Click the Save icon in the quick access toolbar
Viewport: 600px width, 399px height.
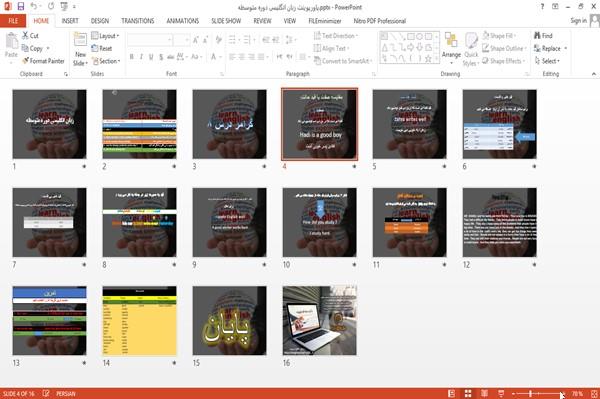[x=20, y=7]
